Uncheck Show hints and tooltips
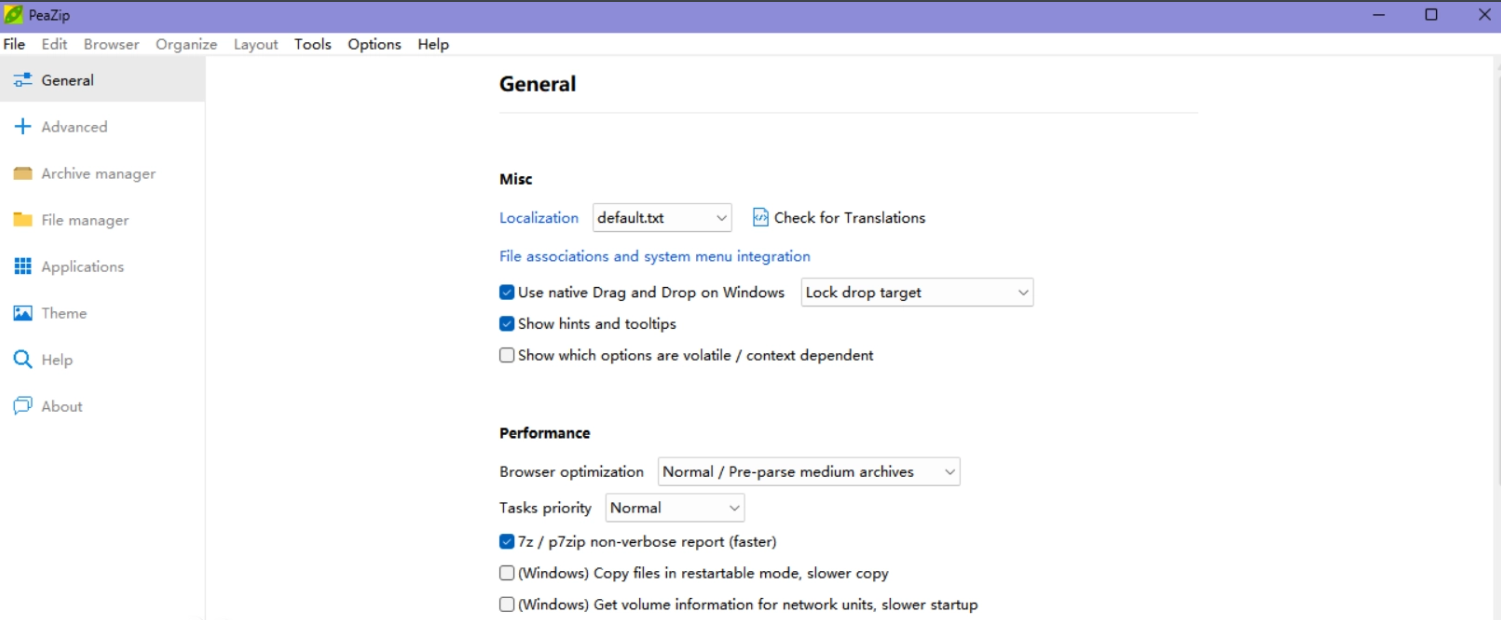This screenshot has height=620, width=1501. coord(507,324)
